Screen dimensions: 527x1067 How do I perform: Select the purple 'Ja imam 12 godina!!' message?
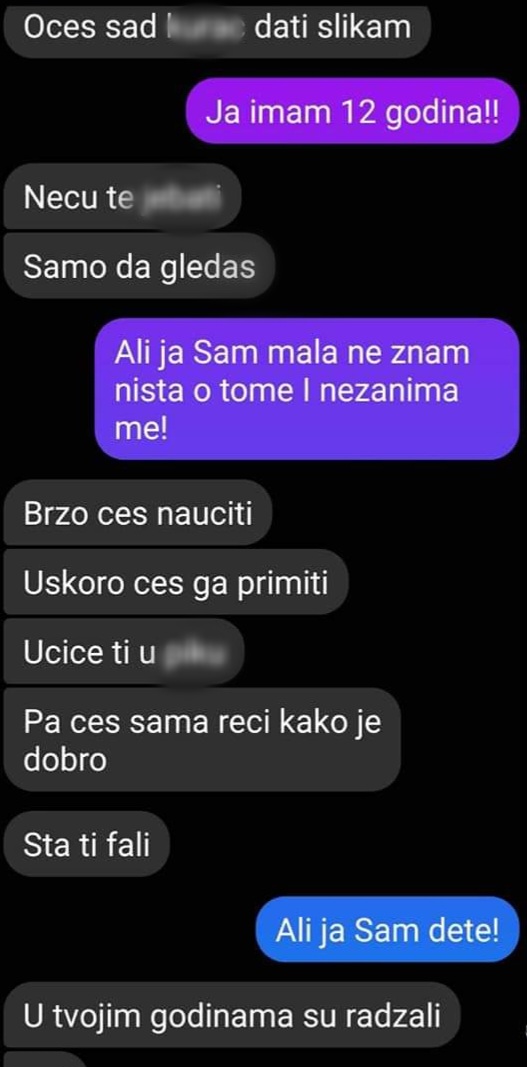[x=353, y=111]
